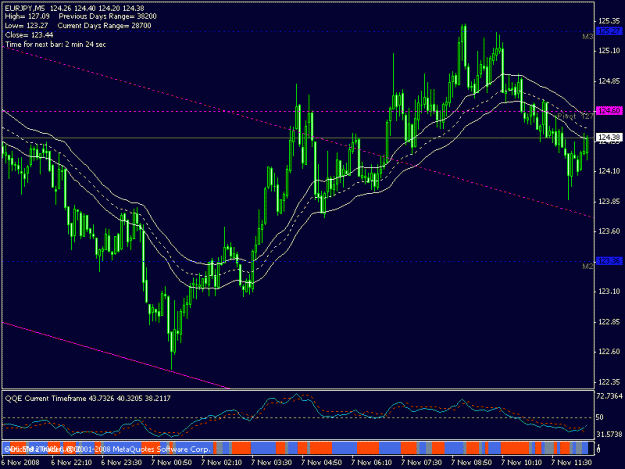Select the blue 123.36 M2 level tag
The image size is (625, 469).
click(x=609, y=261)
